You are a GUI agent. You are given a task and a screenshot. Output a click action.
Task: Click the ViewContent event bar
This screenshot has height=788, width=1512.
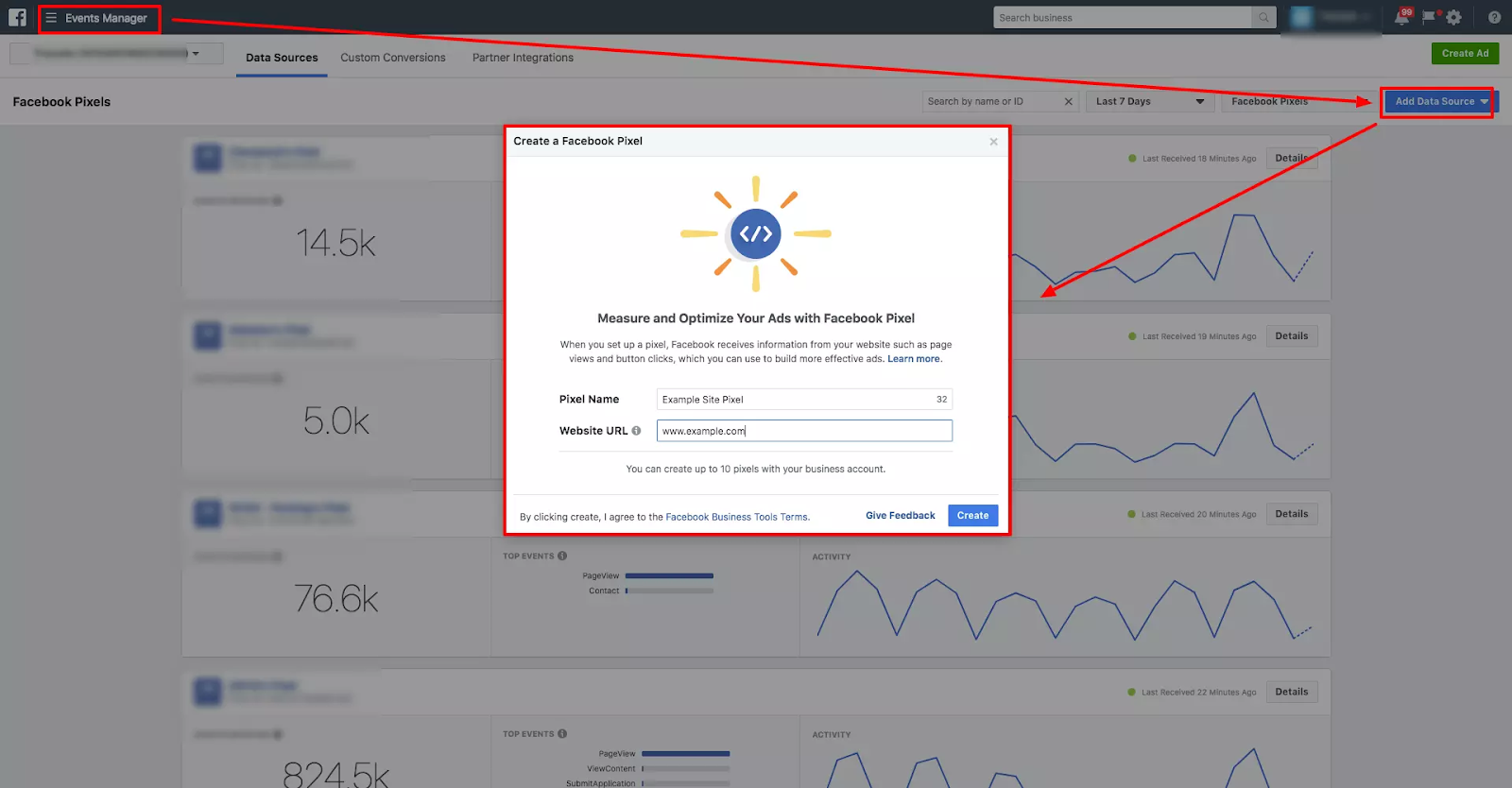[x=685, y=768]
